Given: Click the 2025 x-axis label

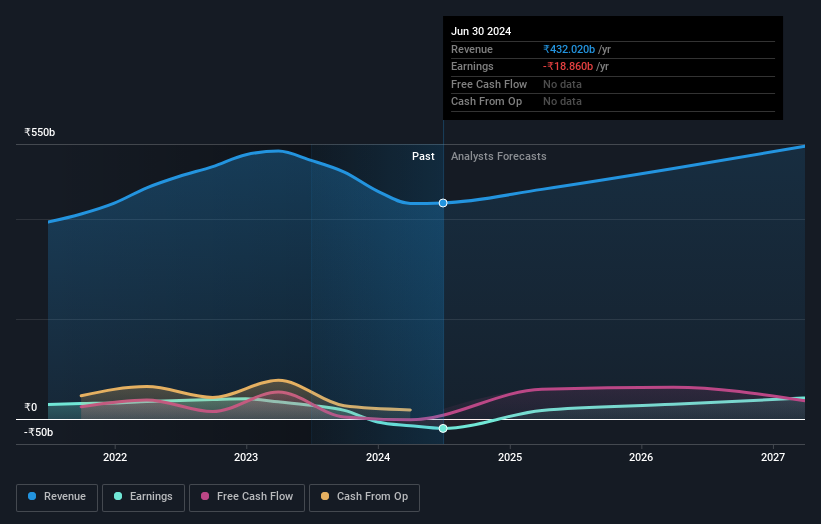Looking at the screenshot, I should click(510, 458).
